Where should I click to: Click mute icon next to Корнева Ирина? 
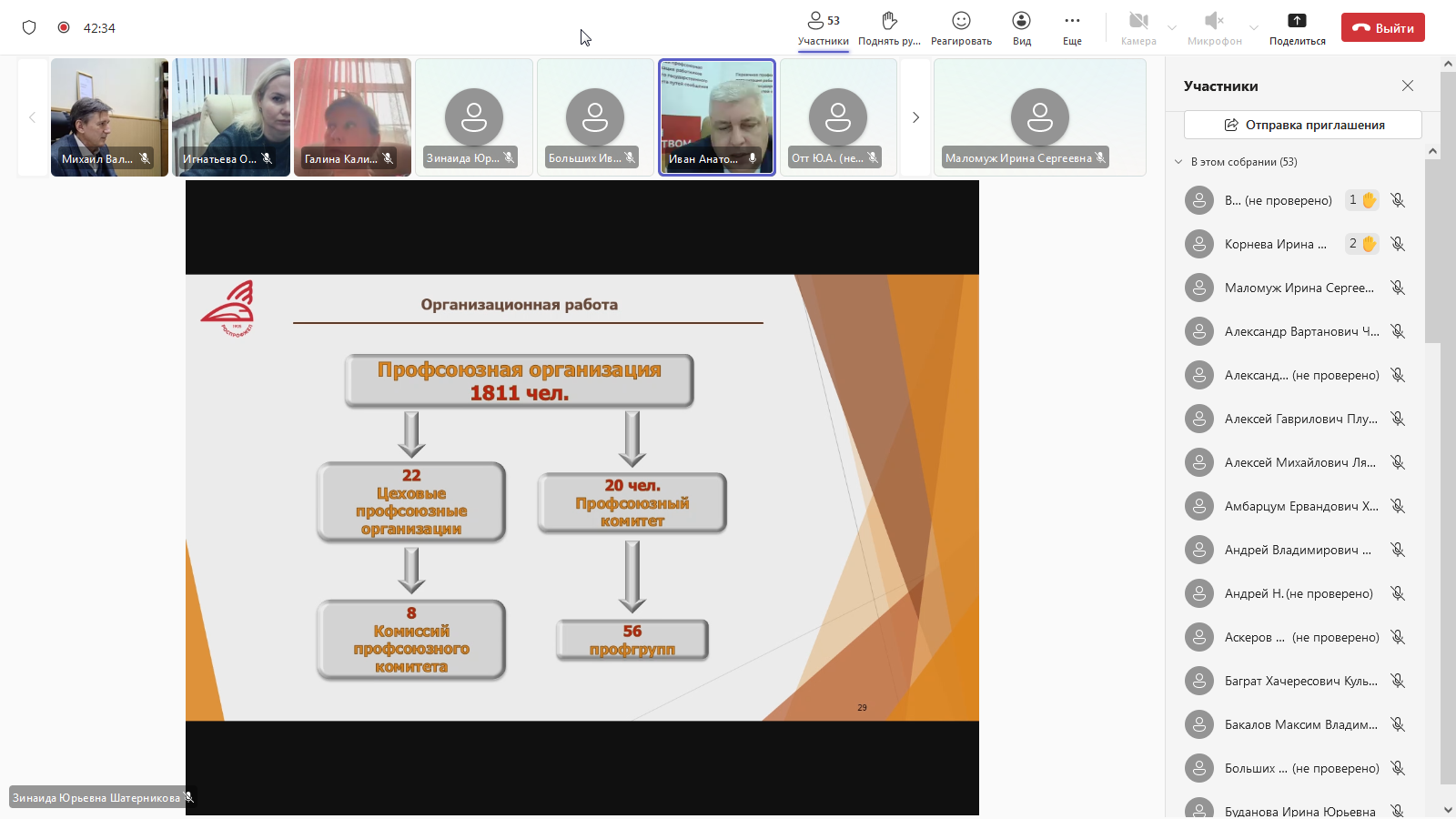[1398, 244]
